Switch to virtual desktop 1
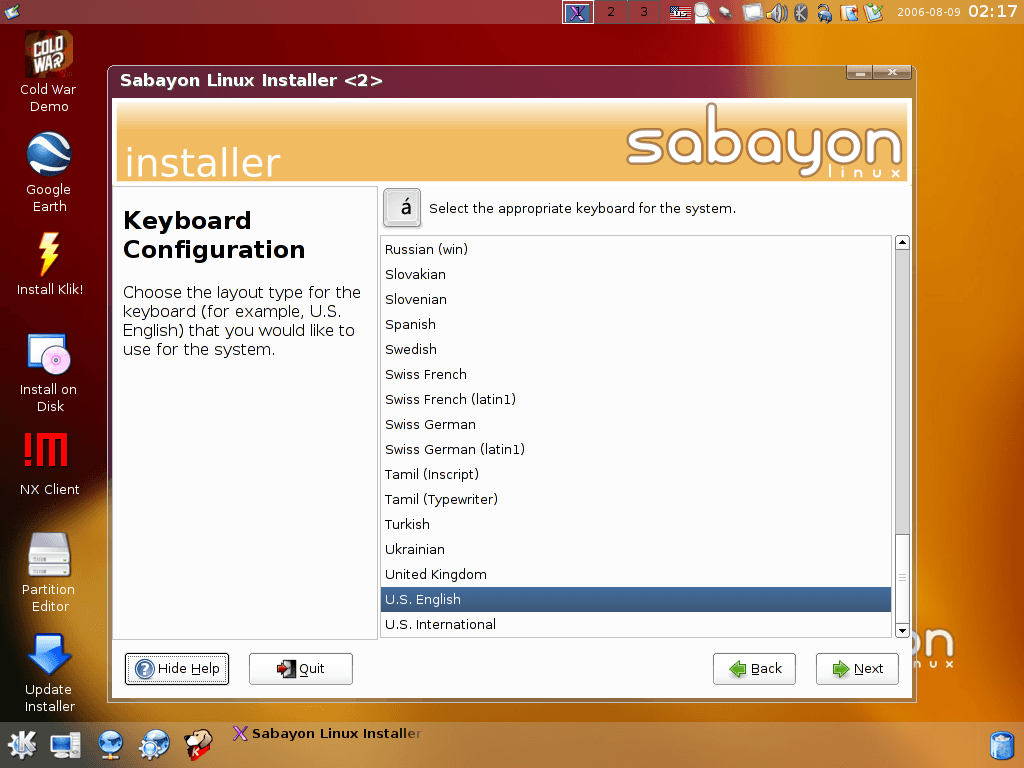The image size is (1024, 768). pos(578,12)
